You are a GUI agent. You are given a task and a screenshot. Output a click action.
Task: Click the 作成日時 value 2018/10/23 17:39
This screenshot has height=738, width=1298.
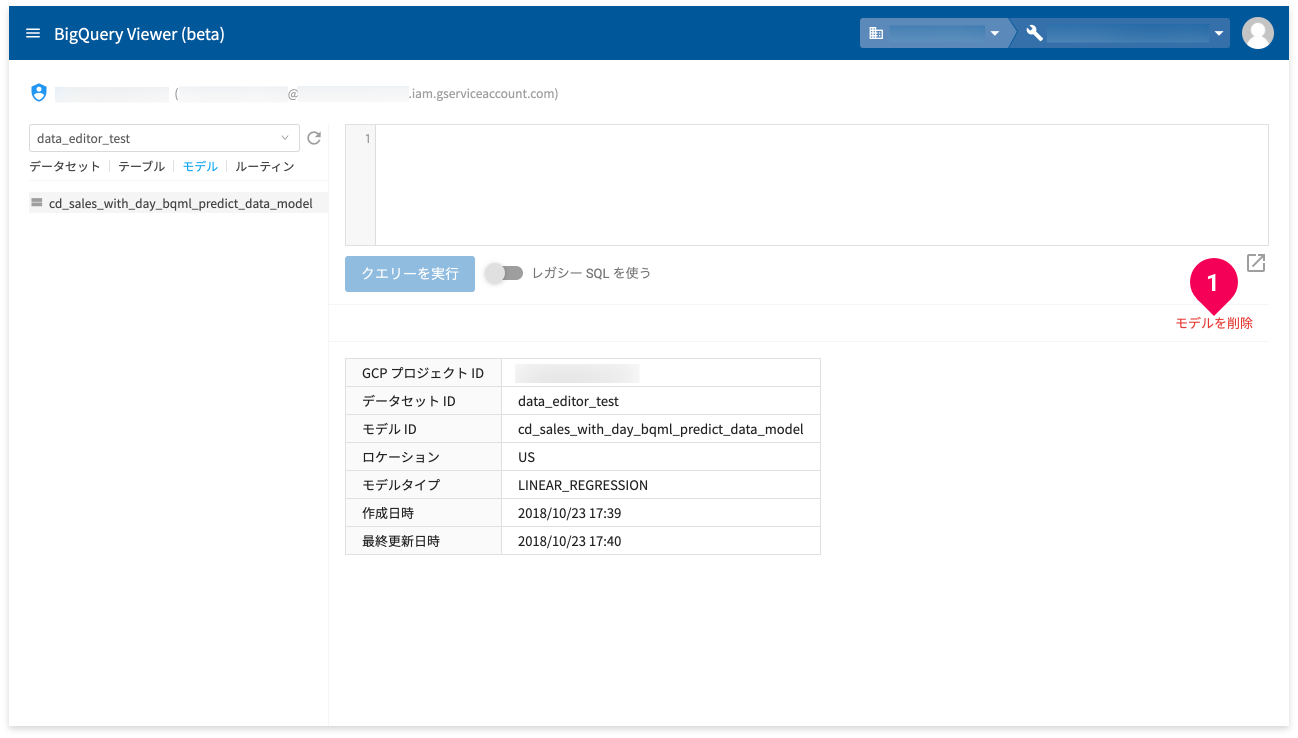coord(570,513)
